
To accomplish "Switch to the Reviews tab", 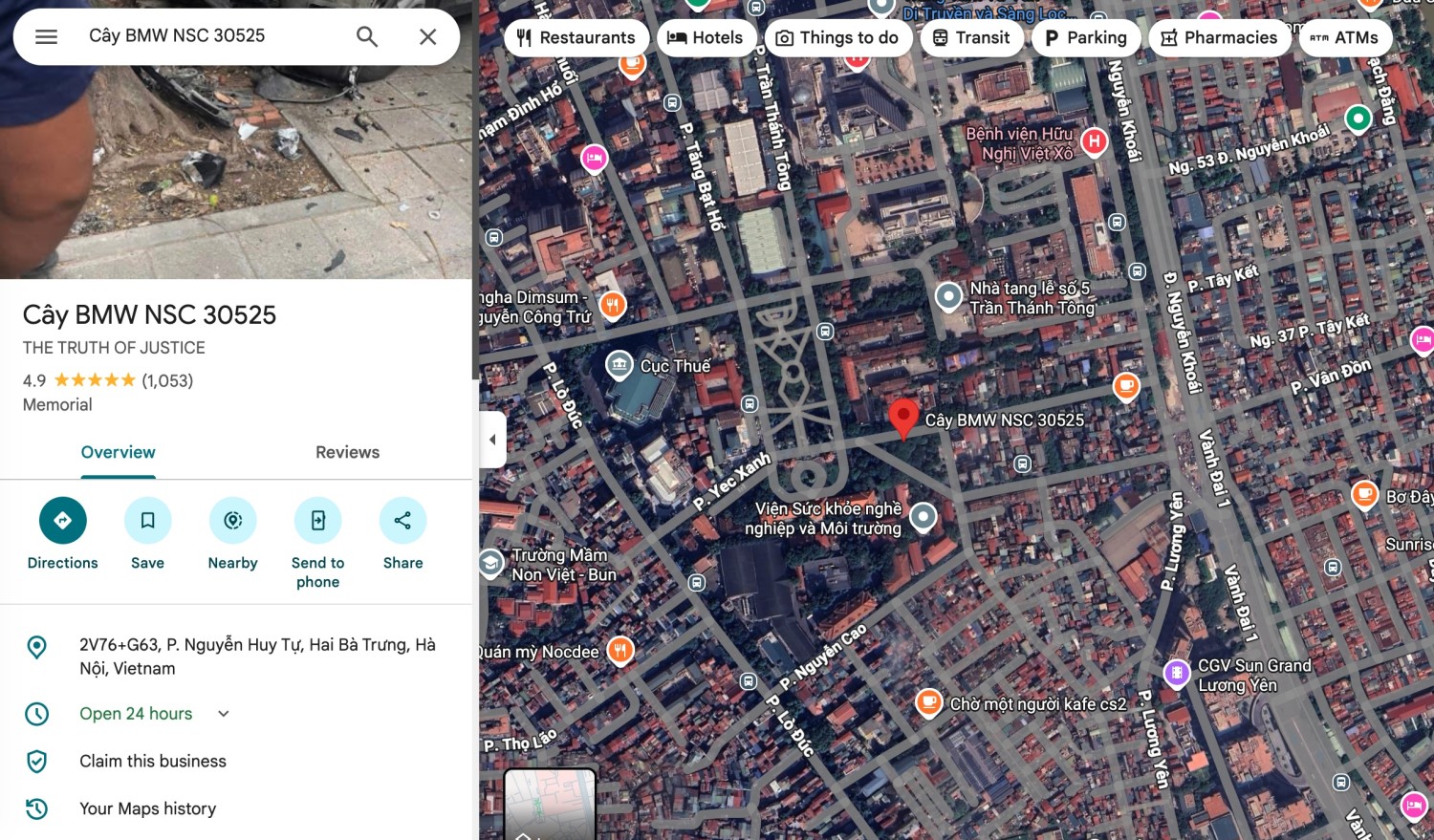I will pos(348,452).
